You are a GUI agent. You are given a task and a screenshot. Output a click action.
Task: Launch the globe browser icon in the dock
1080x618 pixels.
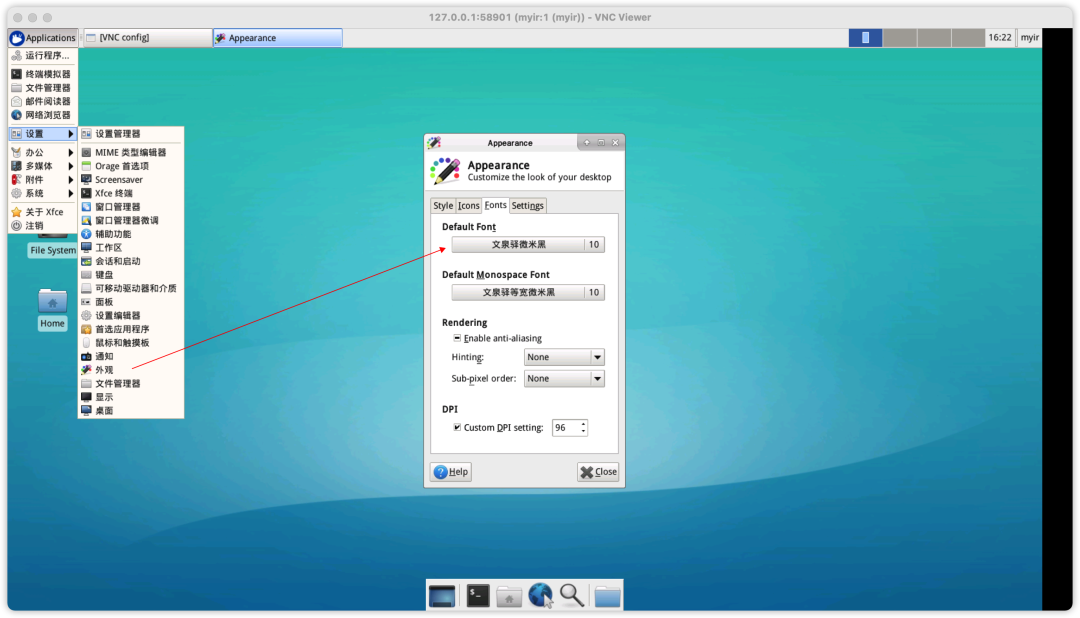tap(540, 595)
